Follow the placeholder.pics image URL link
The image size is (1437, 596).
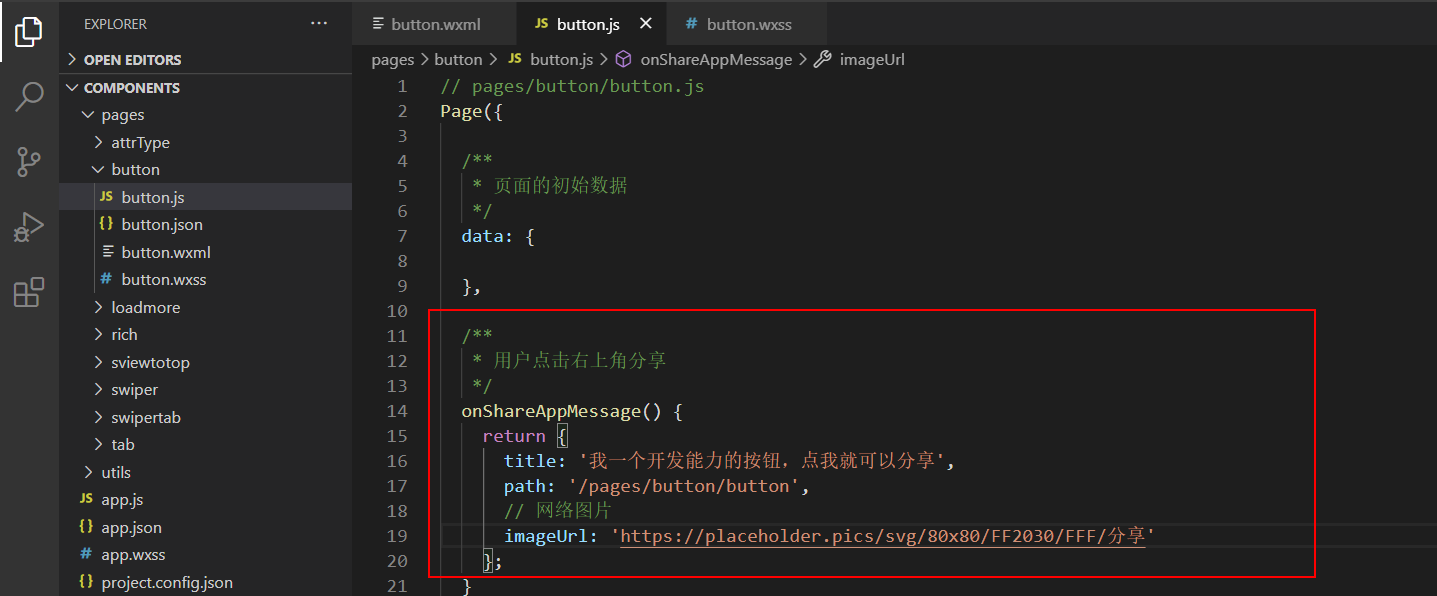pyautogui.click(x=883, y=536)
